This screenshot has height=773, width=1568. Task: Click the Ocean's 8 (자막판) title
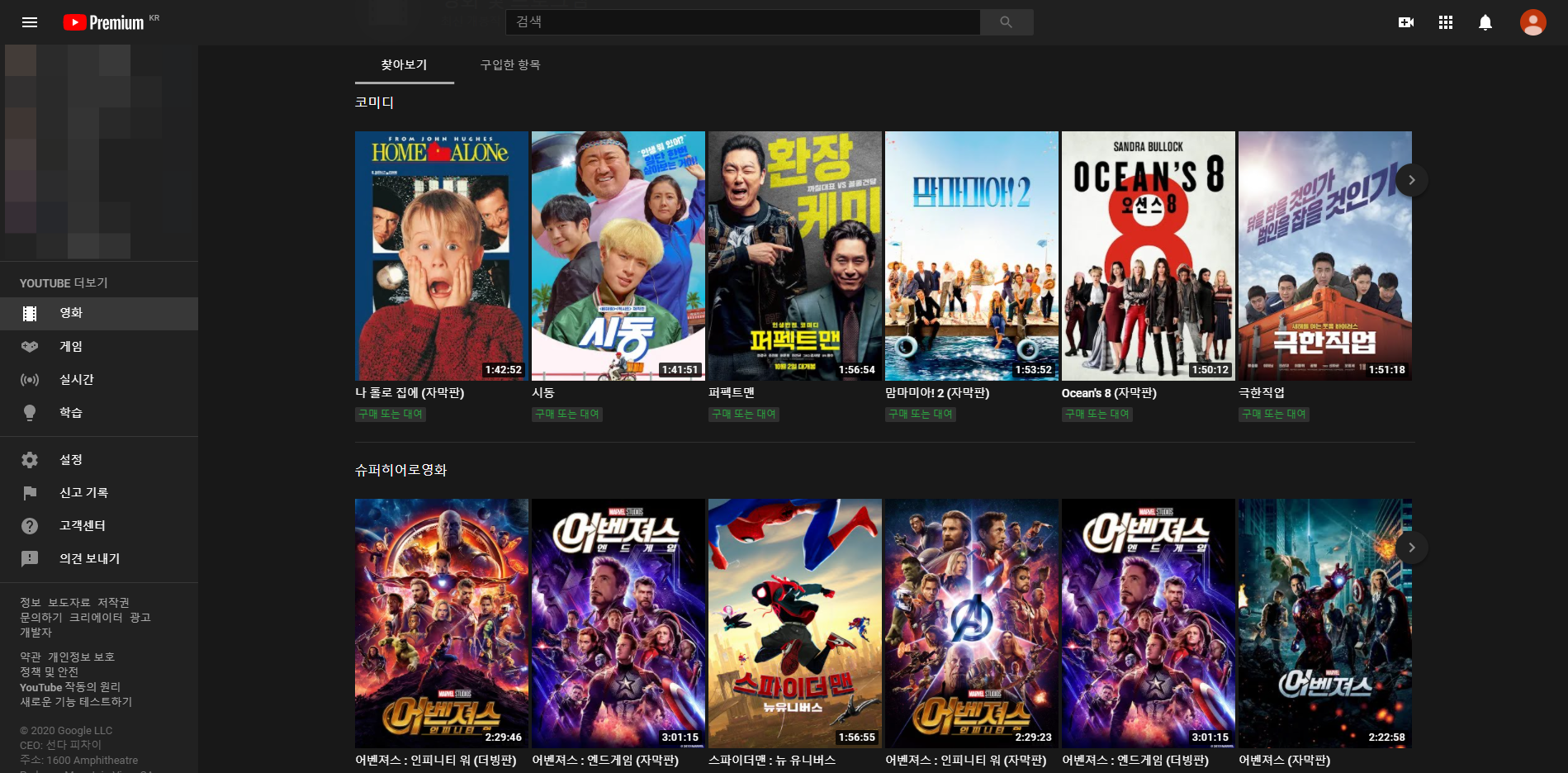pyautogui.click(x=1109, y=393)
